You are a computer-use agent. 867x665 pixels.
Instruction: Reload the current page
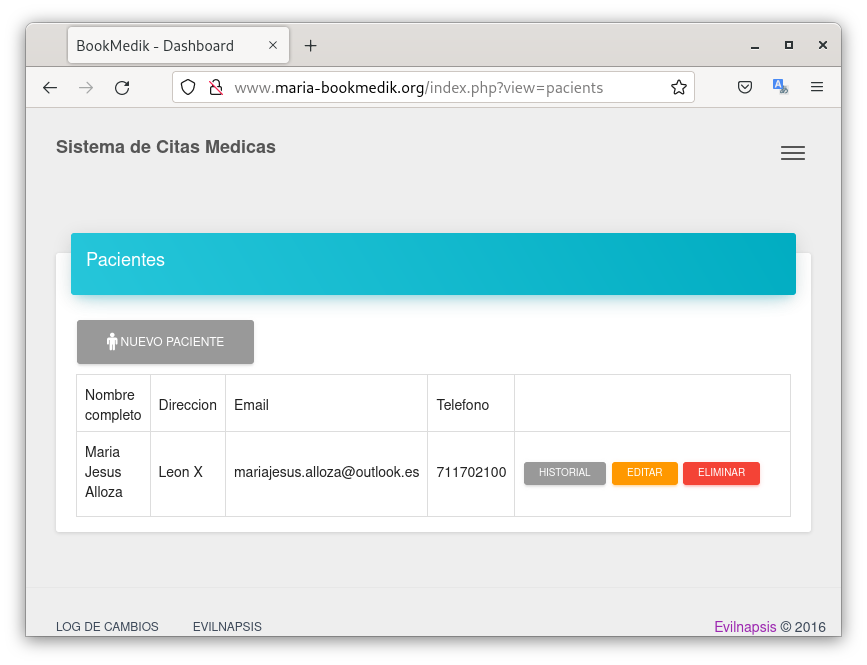[x=122, y=88]
